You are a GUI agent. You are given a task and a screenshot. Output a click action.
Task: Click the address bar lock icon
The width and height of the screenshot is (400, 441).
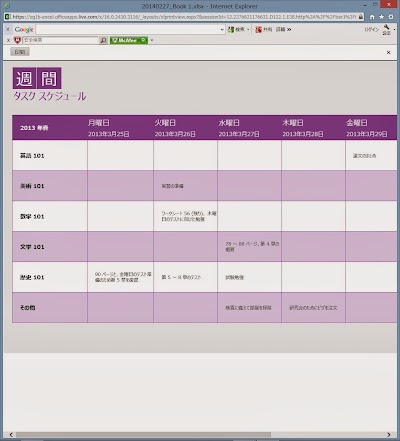tap(361, 17)
